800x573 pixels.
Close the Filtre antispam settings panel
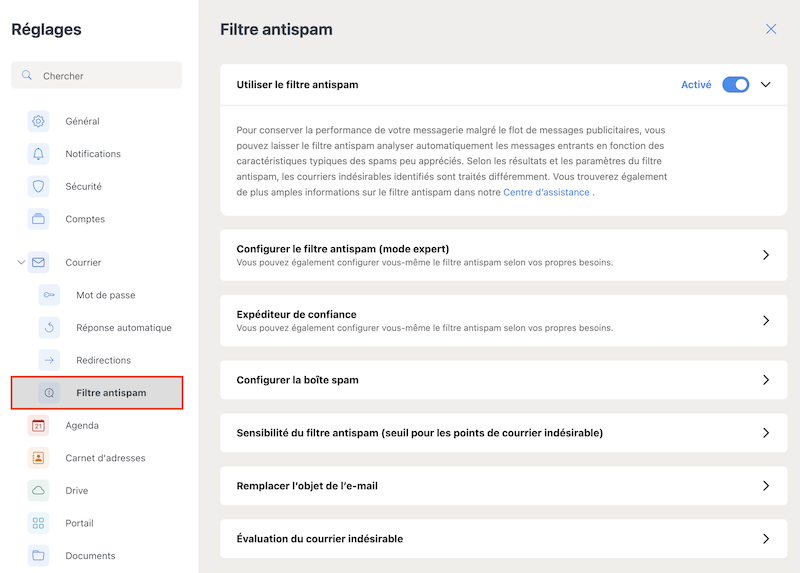coord(770,29)
